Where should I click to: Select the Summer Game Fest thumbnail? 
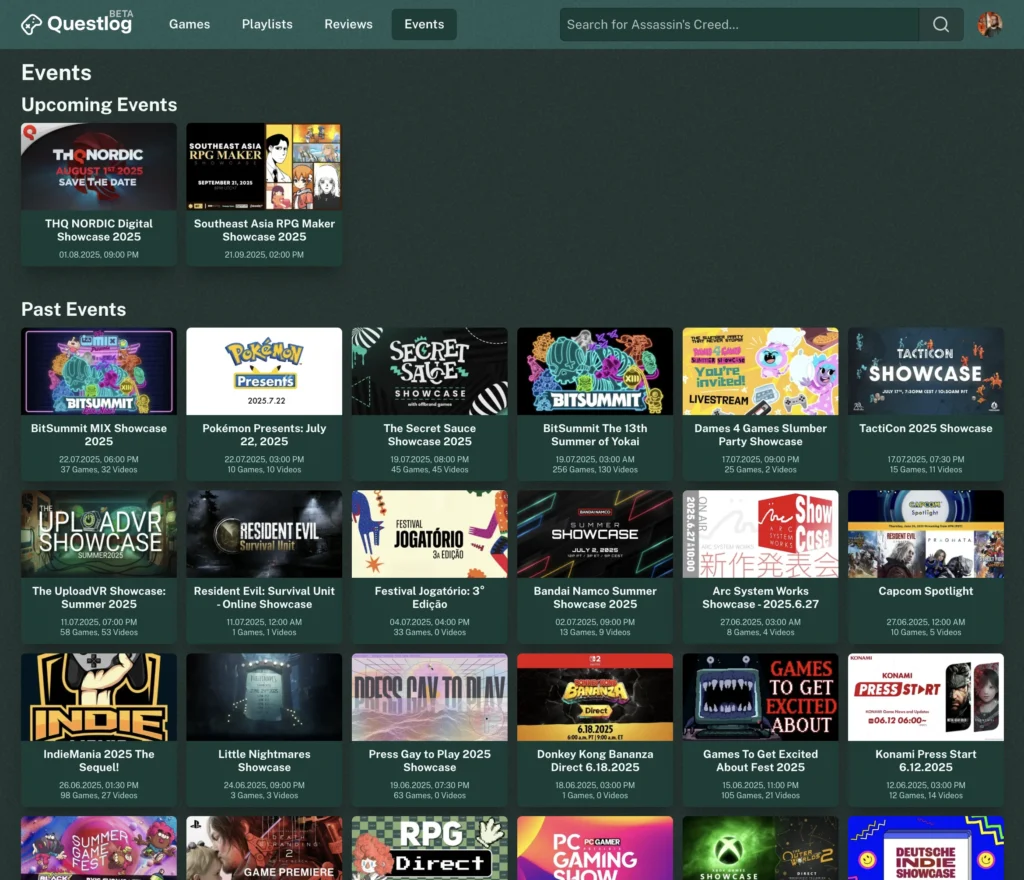(x=99, y=848)
